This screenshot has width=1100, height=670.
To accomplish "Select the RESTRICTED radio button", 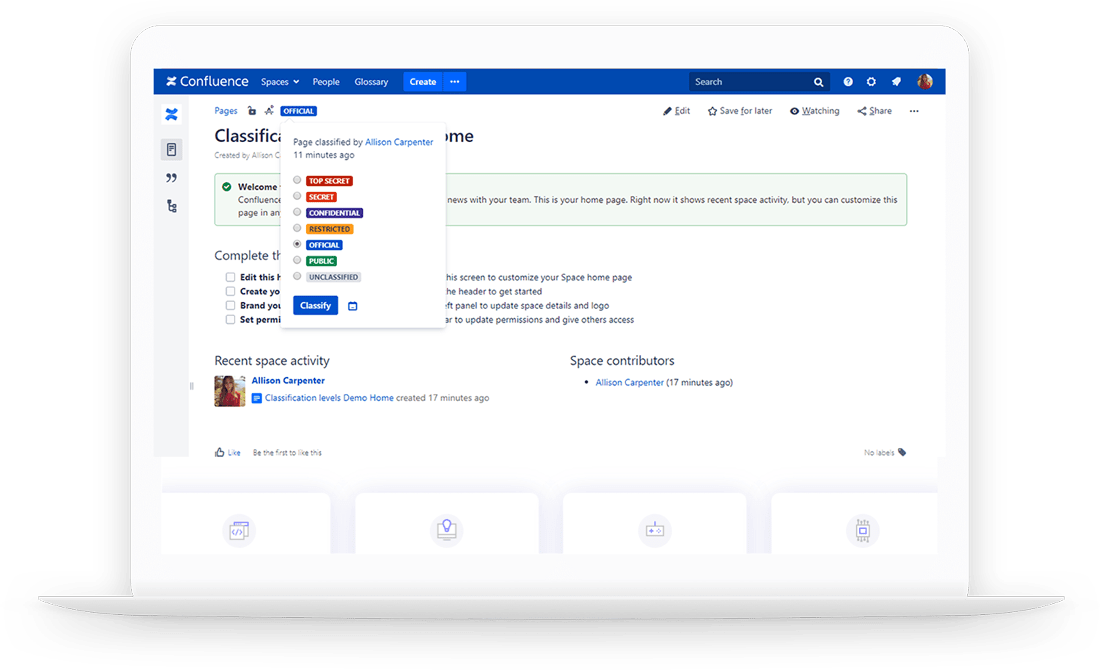I will 297,229.
